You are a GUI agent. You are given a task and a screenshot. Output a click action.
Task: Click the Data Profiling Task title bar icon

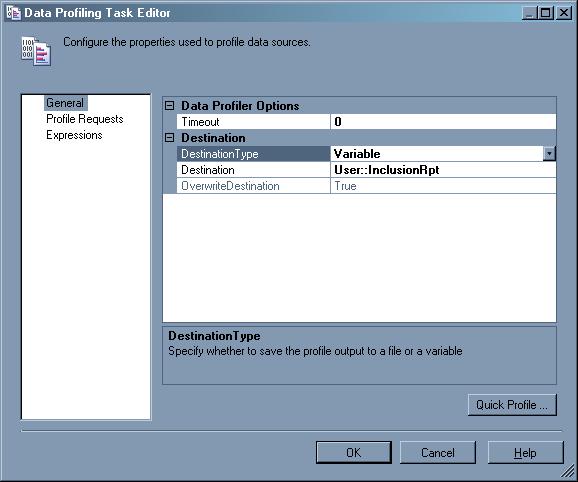tap(13, 13)
